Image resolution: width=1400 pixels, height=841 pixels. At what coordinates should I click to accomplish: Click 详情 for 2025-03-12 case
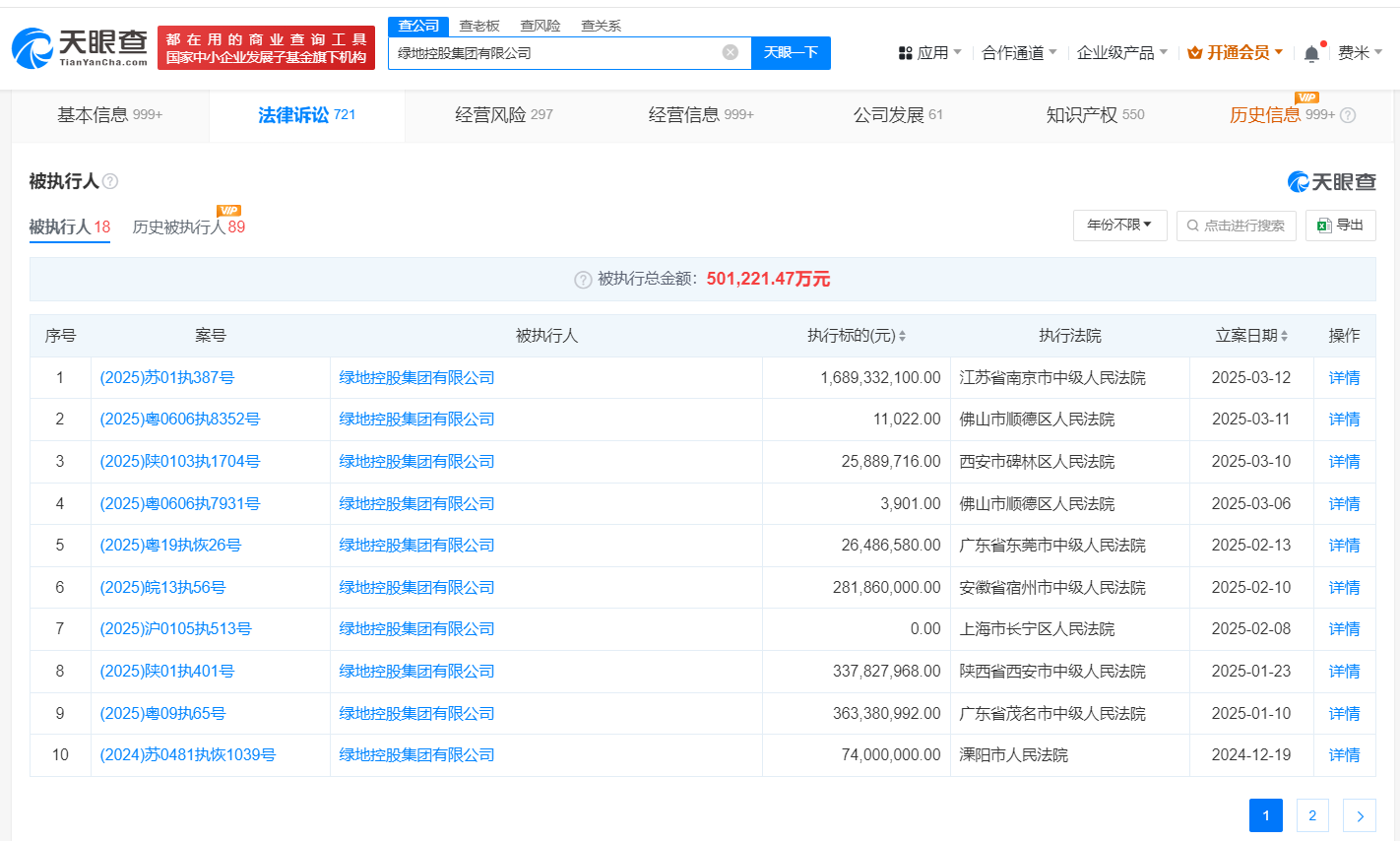(1344, 378)
